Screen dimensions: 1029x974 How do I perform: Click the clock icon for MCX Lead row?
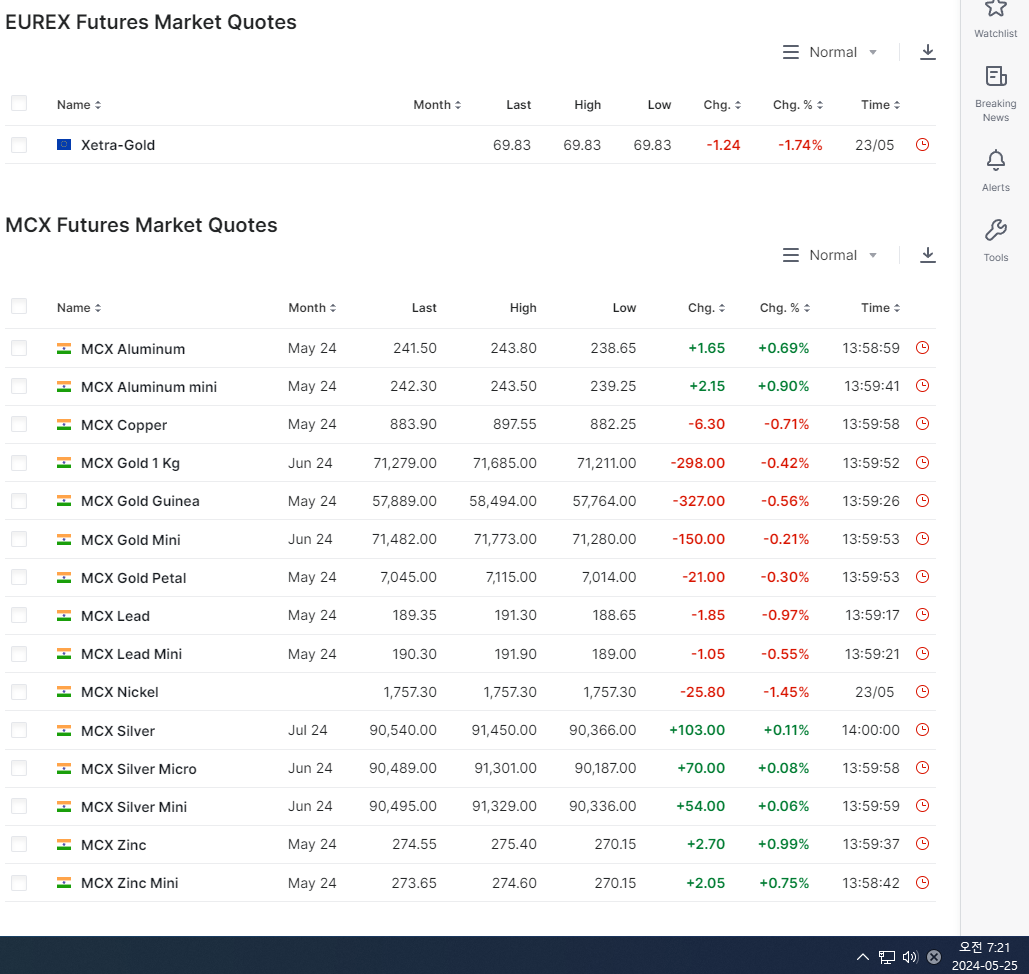(922, 615)
